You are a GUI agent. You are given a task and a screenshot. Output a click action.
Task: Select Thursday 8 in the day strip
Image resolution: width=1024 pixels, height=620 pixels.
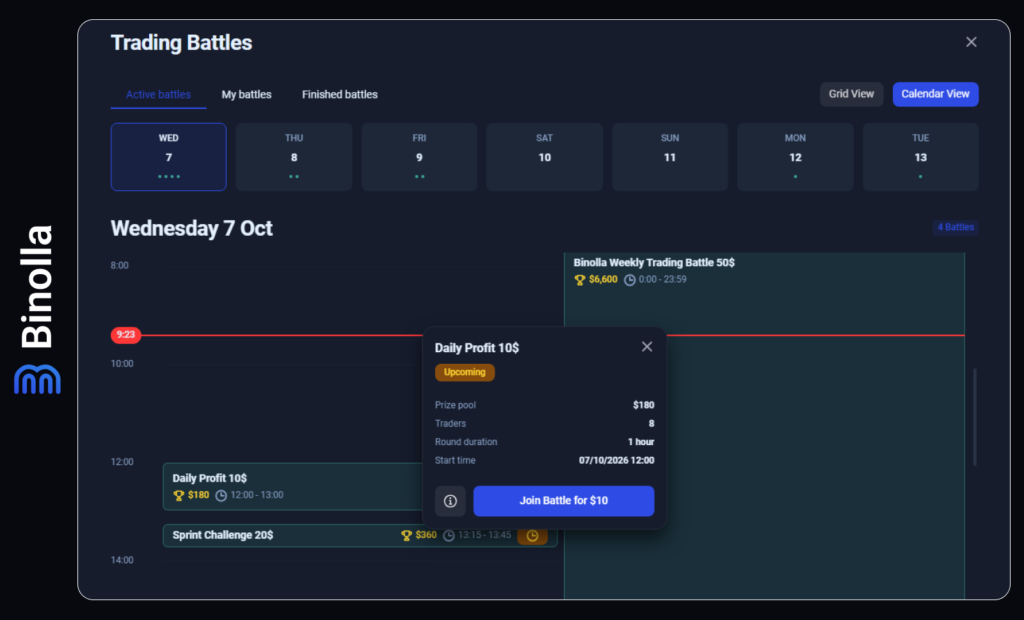294,157
